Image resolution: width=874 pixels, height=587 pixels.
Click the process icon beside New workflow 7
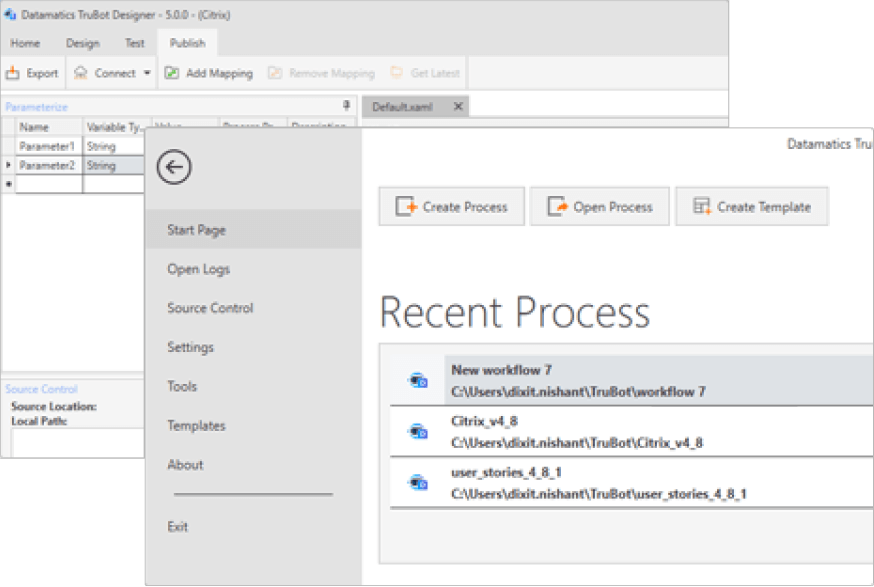pos(417,379)
